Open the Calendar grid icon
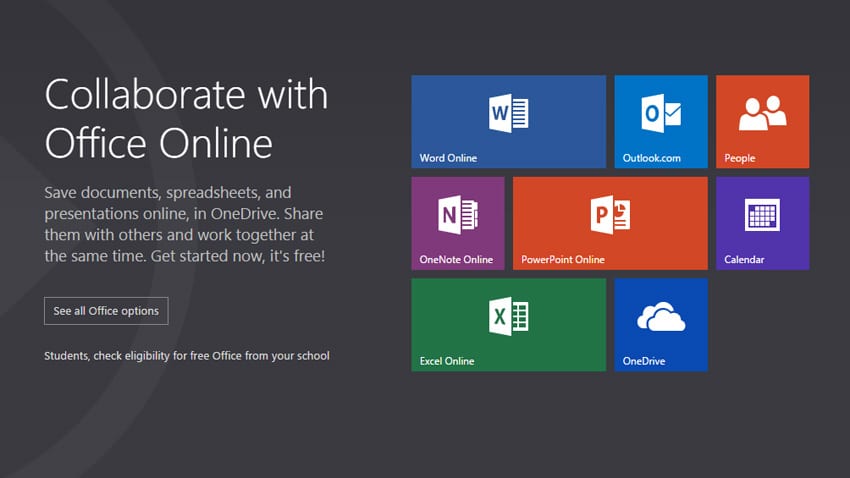 762,215
